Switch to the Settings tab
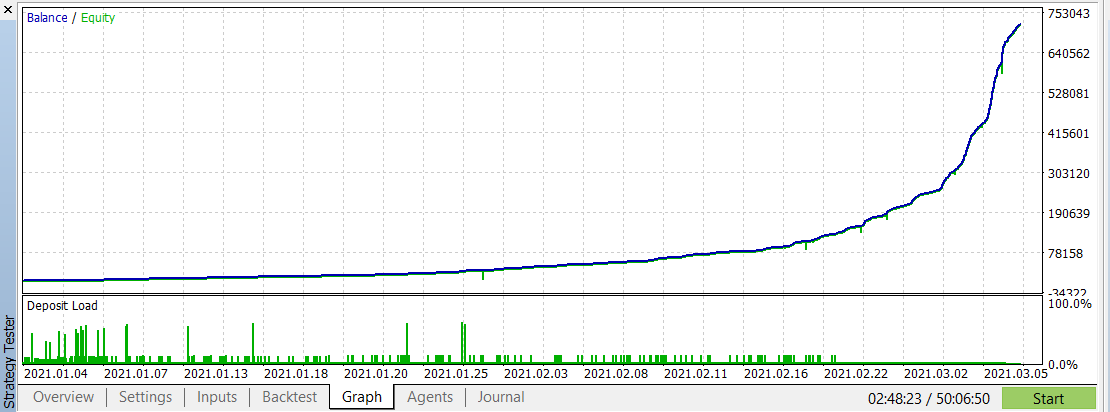1110x412 pixels. (x=145, y=397)
